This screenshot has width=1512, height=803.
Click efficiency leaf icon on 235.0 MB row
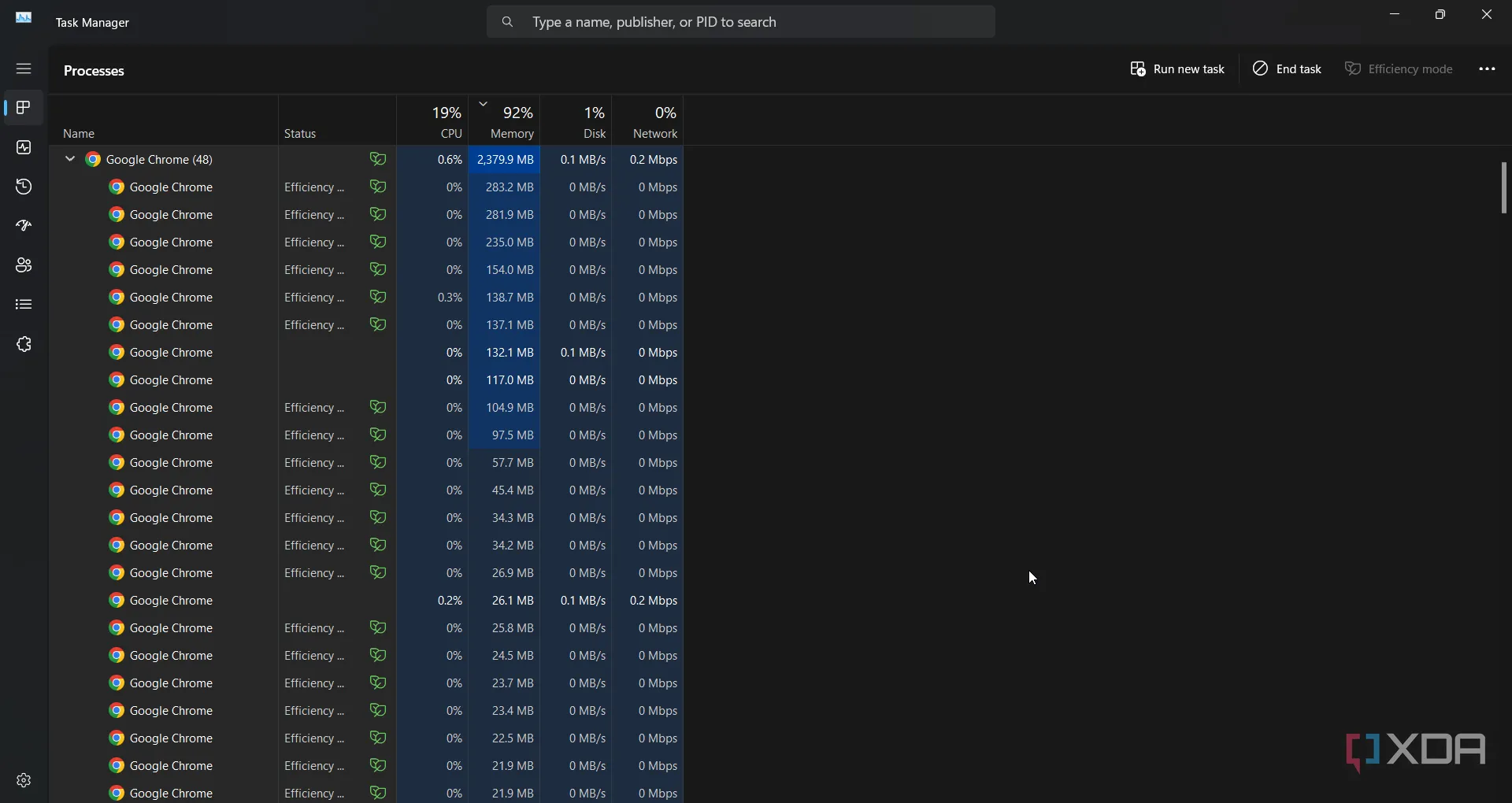click(378, 242)
